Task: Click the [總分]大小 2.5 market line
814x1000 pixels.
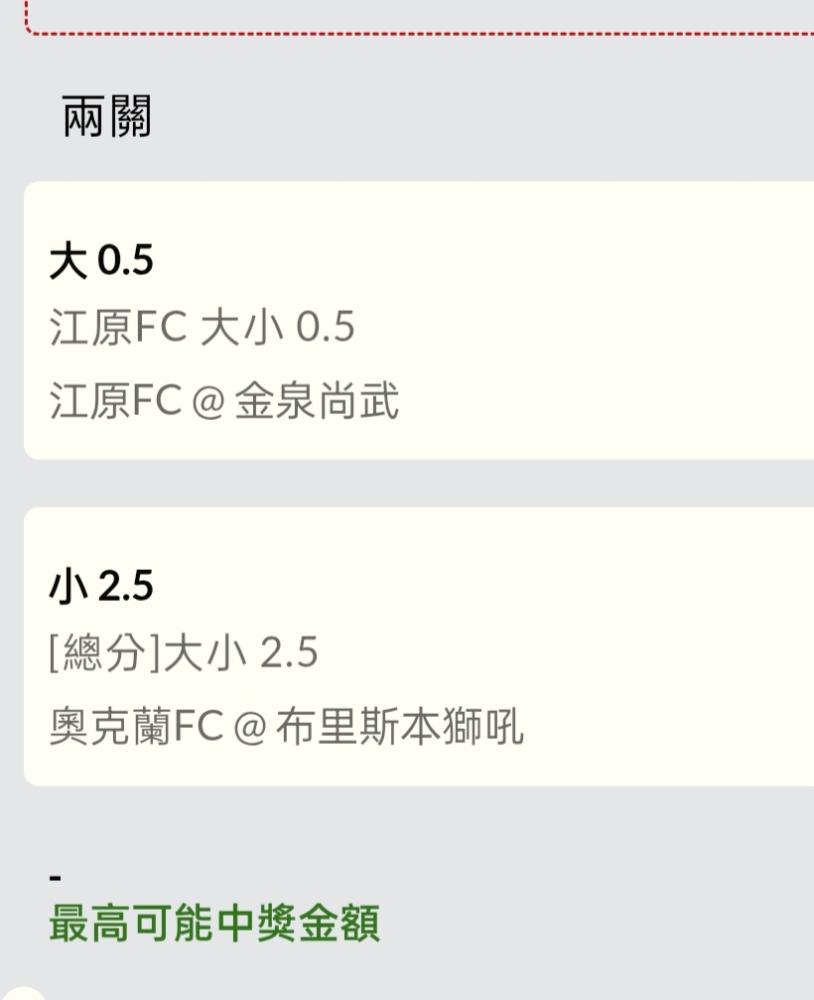Action: point(184,653)
